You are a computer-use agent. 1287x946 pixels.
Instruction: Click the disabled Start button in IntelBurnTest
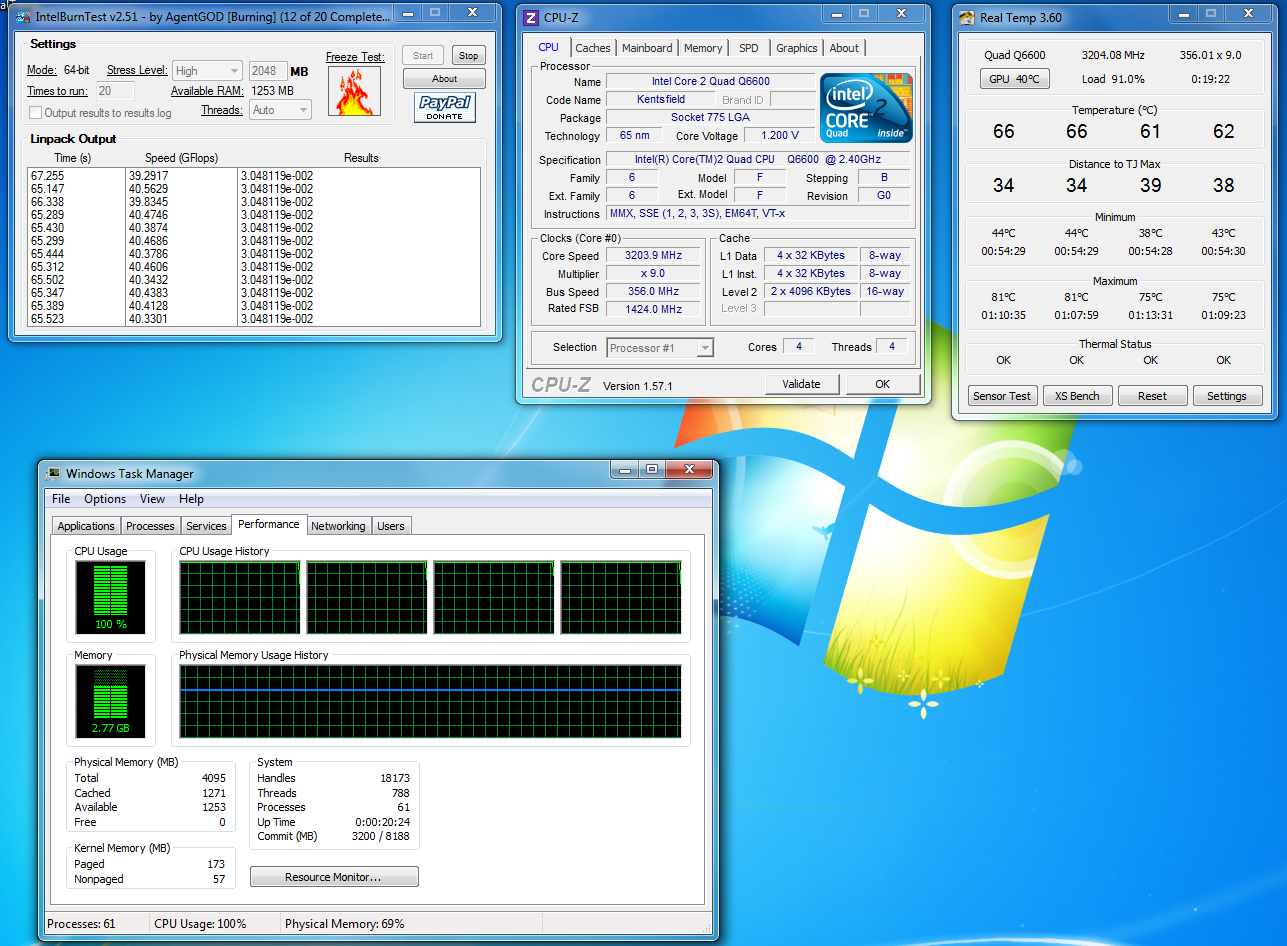[x=423, y=56]
